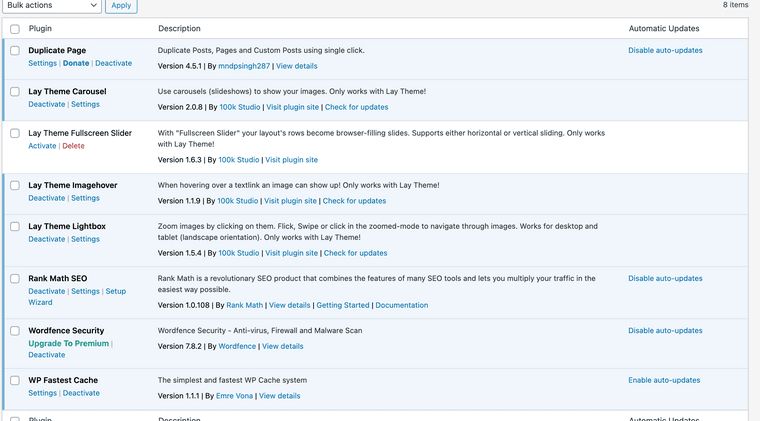Open Rank Math Documentation link
The height and width of the screenshot is (421, 760).
(401, 305)
